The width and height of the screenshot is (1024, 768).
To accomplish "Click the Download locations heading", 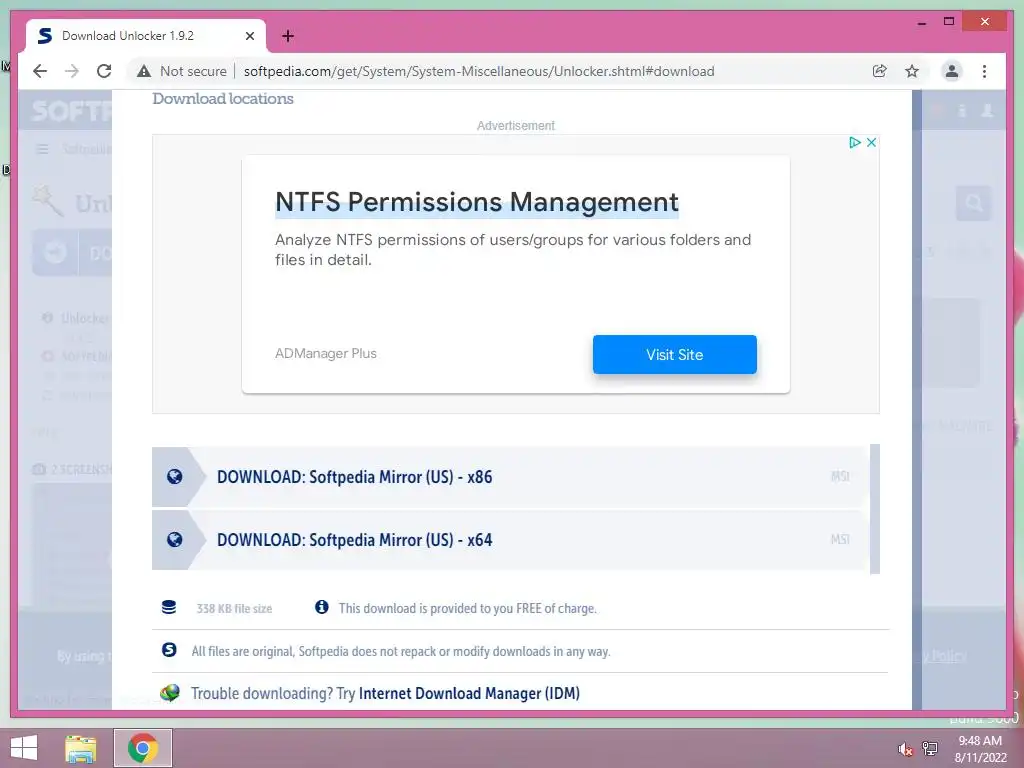I will [223, 99].
